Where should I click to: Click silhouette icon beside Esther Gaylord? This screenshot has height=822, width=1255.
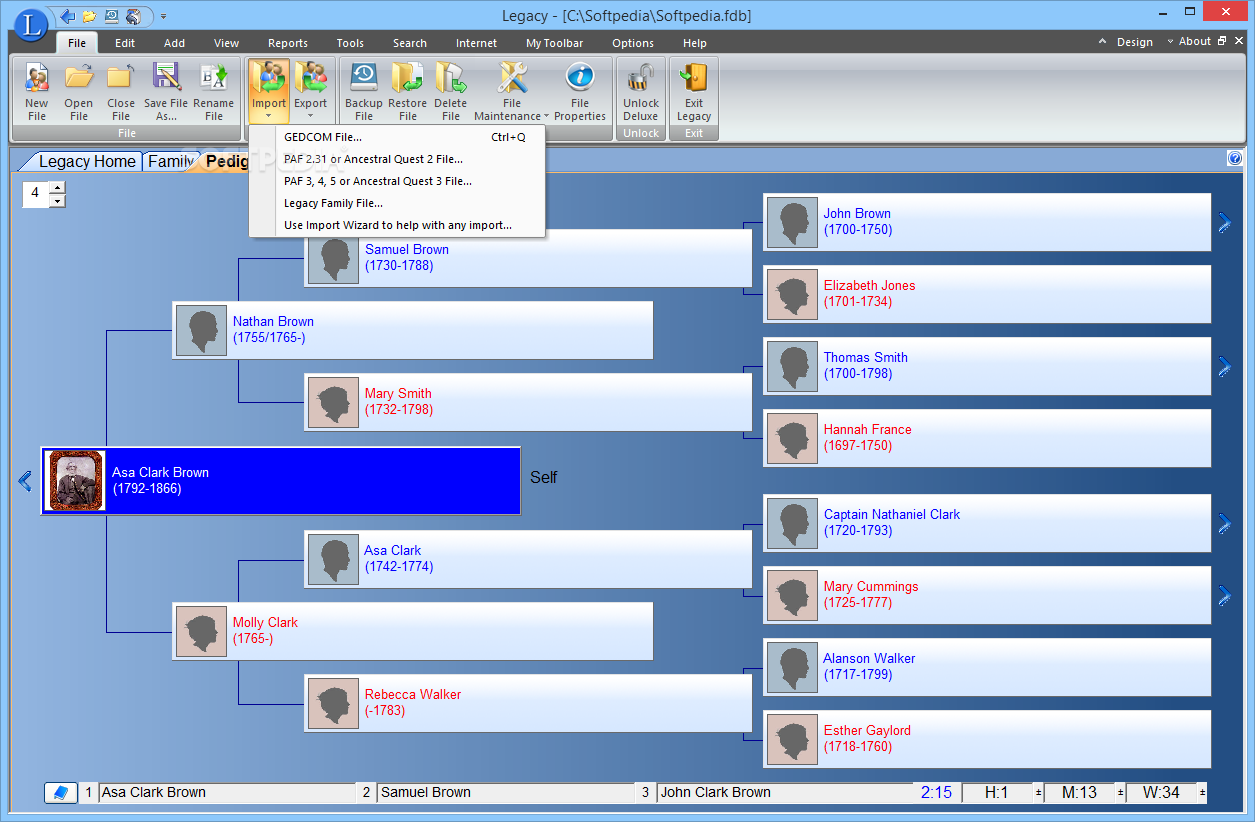[x=792, y=739]
